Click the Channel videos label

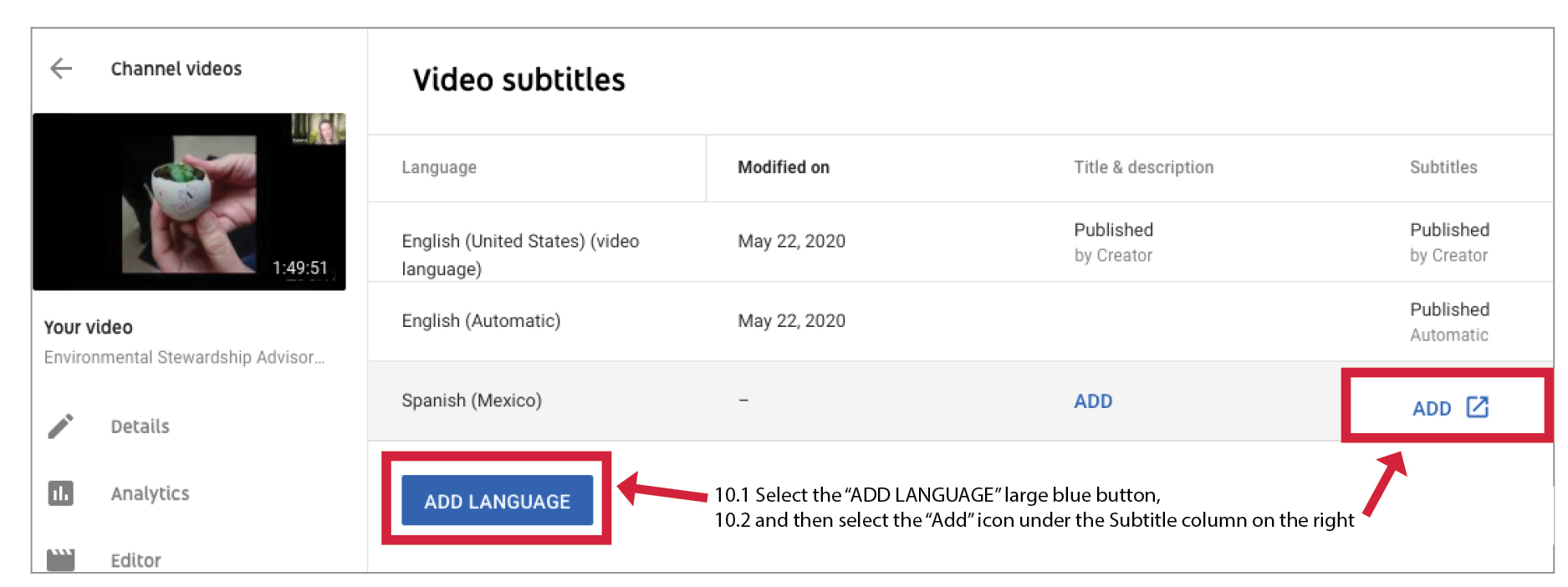tap(176, 69)
